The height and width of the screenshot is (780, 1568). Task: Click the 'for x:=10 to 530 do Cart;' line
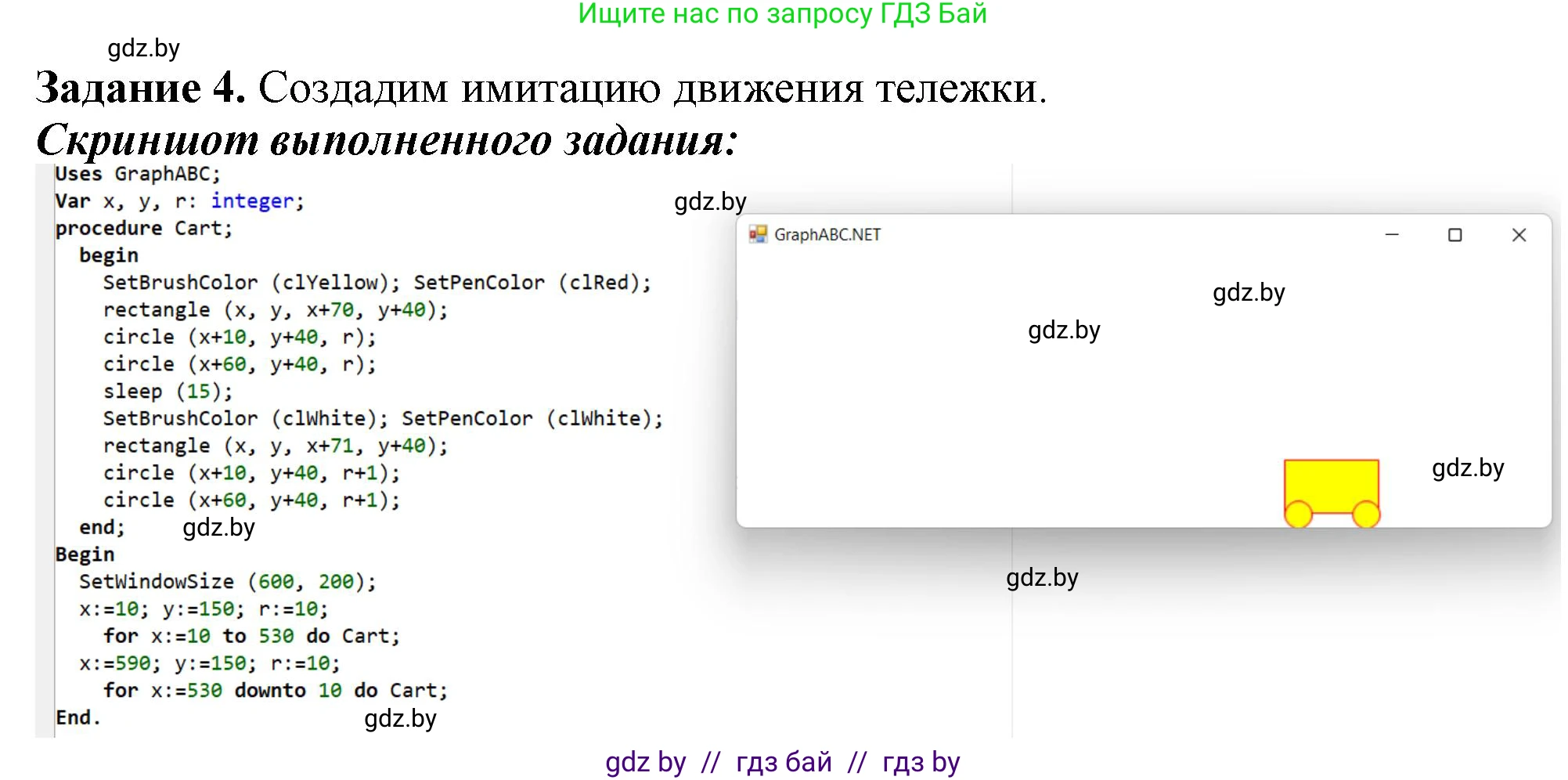pyautogui.click(x=251, y=636)
